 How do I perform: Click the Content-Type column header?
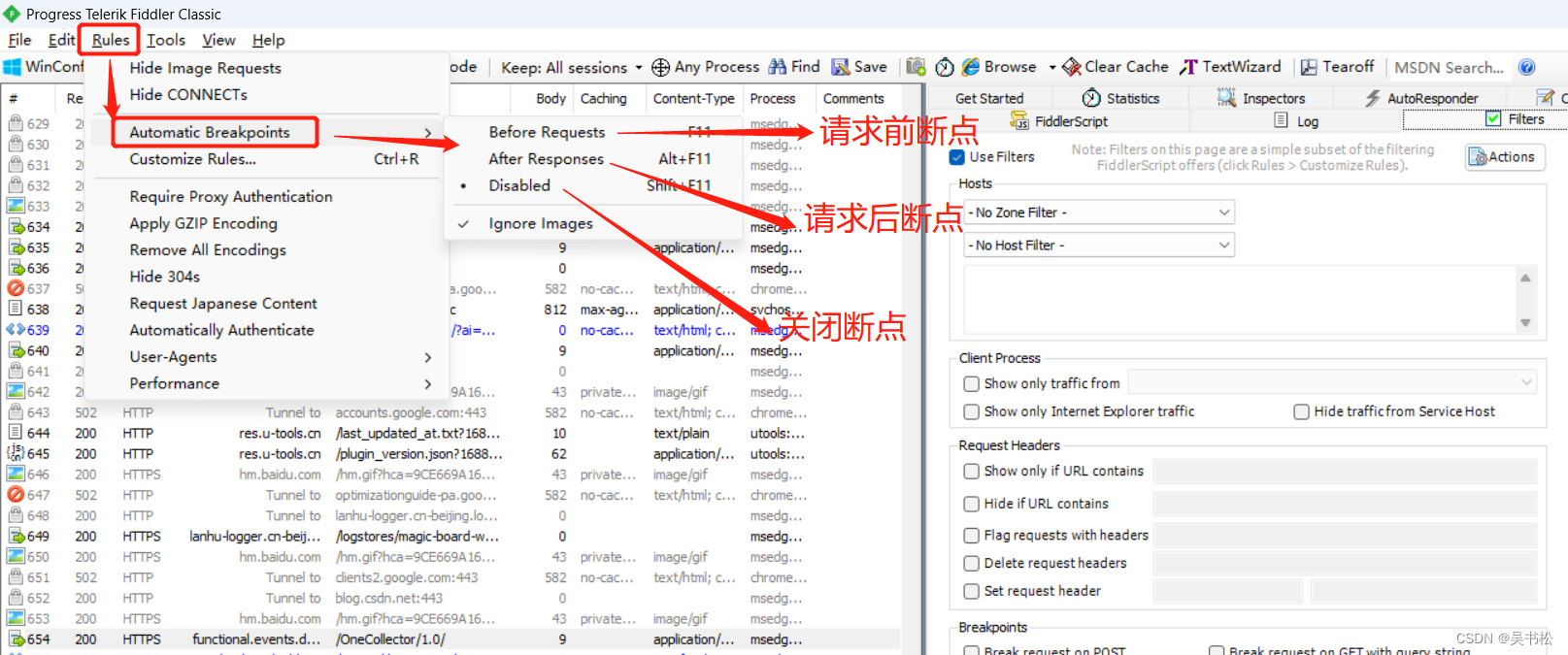[693, 98]
